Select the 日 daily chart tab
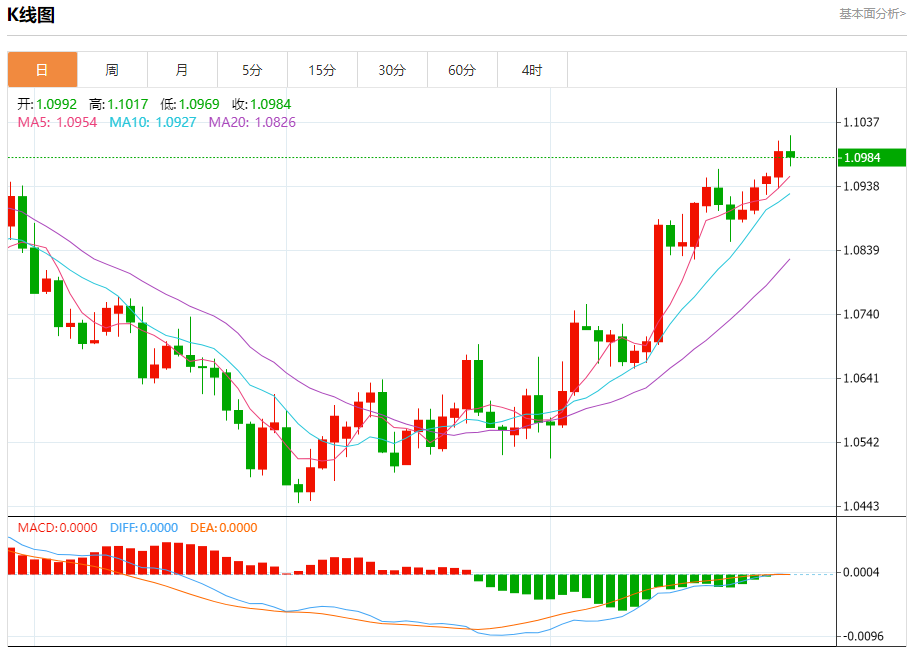This screenshot has height=647, width=911. (42, 70)
